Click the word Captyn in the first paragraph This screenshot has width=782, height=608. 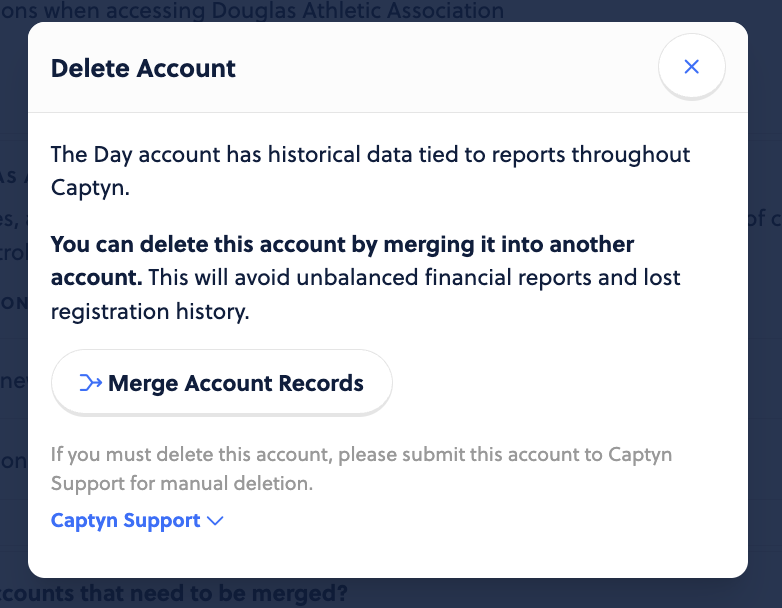[x=90, y=188]
